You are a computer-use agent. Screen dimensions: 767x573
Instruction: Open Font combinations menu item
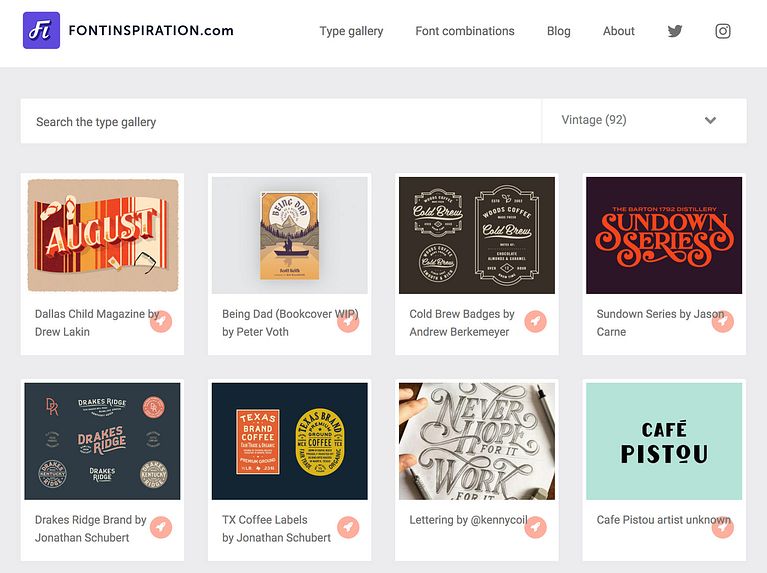465,31
